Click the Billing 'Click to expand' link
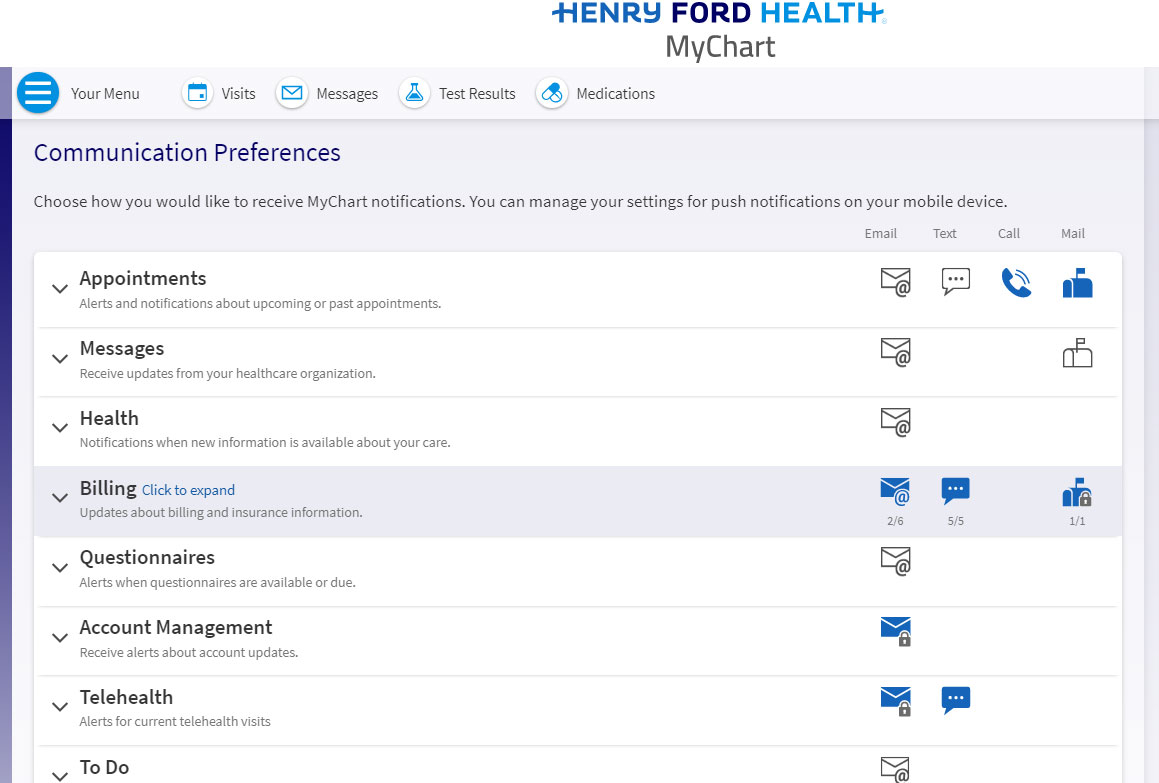1159x783 pixels. pos(188,490)
